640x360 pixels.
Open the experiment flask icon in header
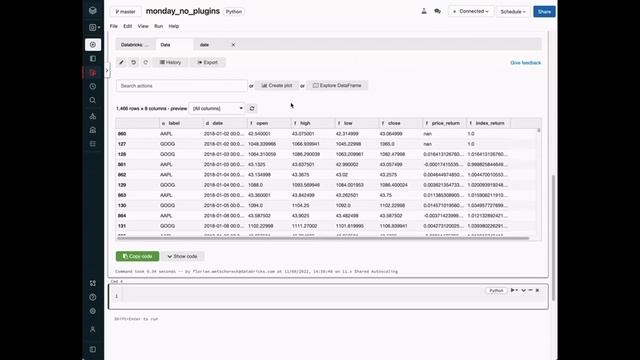point(424,11)
